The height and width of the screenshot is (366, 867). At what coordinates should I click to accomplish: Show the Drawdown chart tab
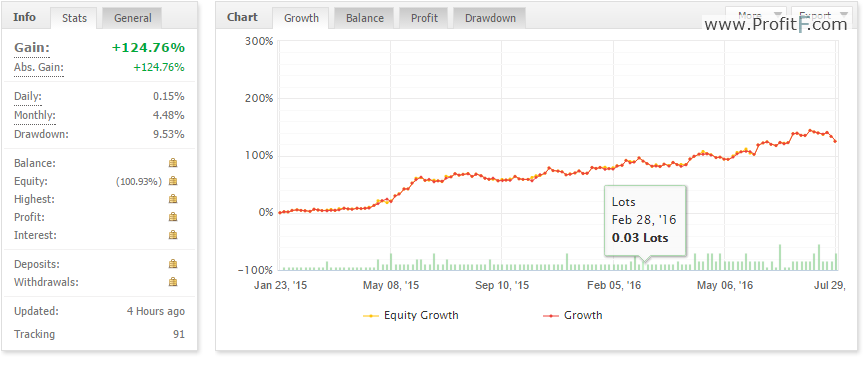coord(490,18)
